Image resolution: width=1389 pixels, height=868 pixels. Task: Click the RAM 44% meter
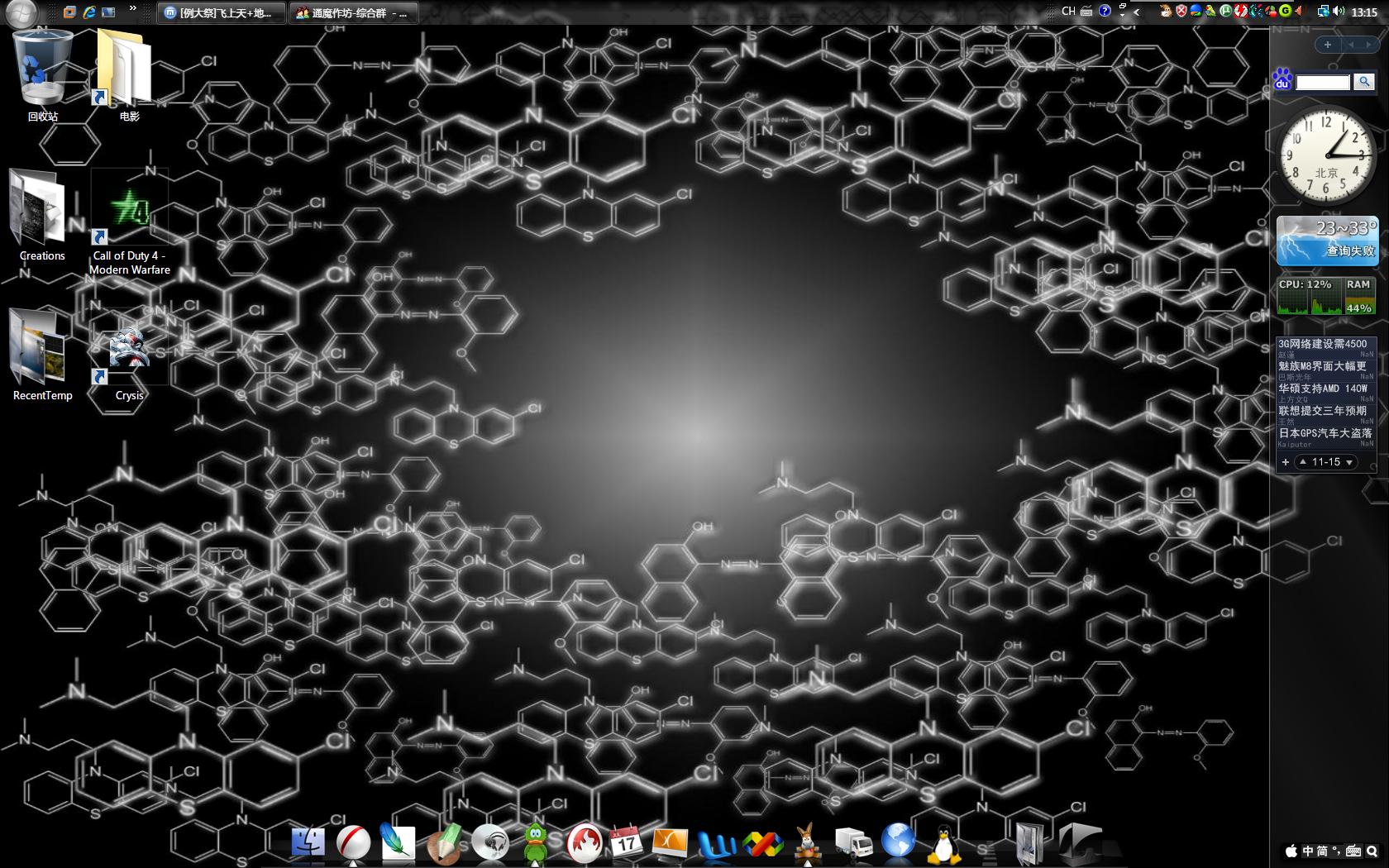pos(1359,296)
